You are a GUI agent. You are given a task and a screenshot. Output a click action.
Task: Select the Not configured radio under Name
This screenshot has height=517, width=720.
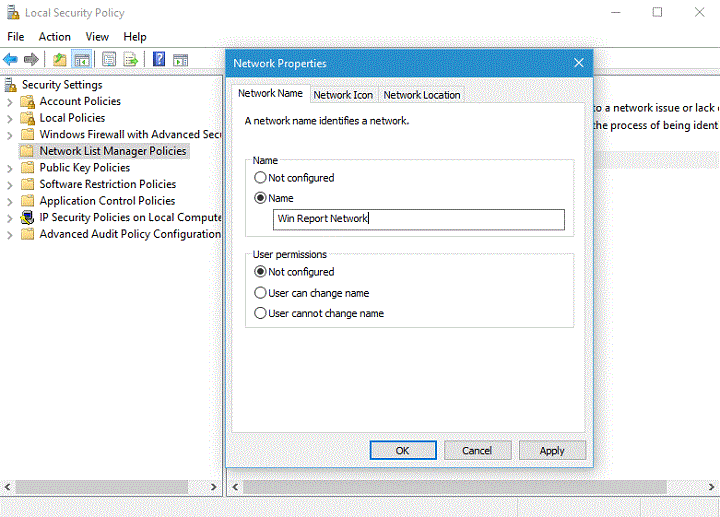click(x=261, y=178)
